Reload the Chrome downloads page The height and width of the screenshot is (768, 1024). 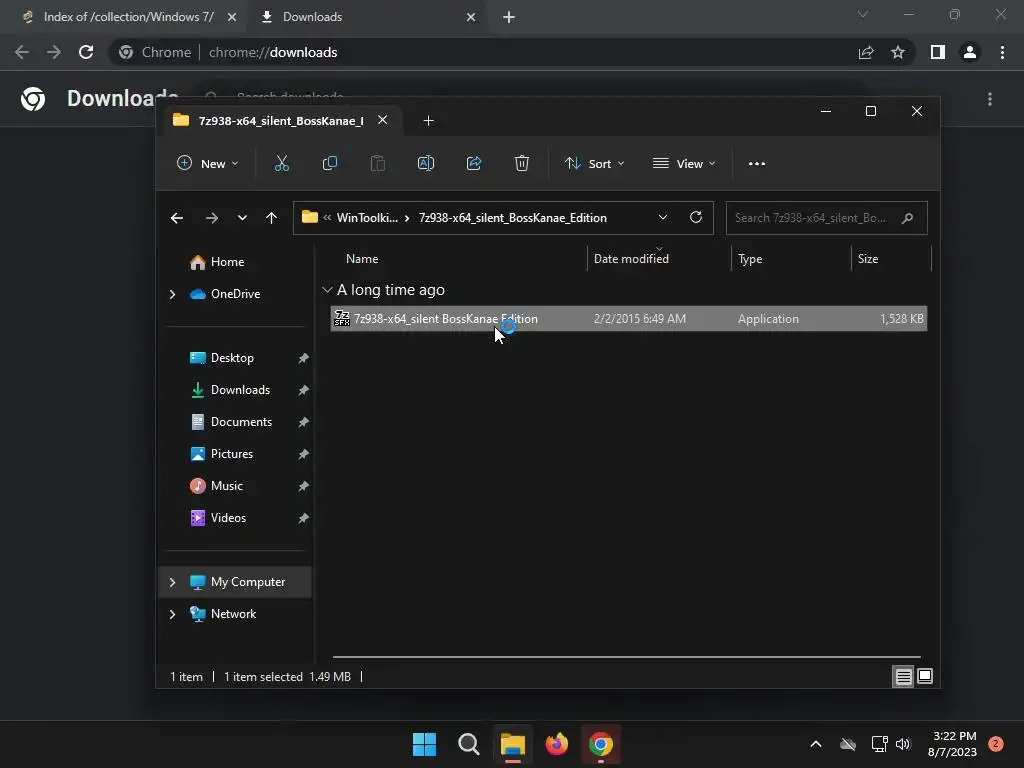[x=86, y=52]
